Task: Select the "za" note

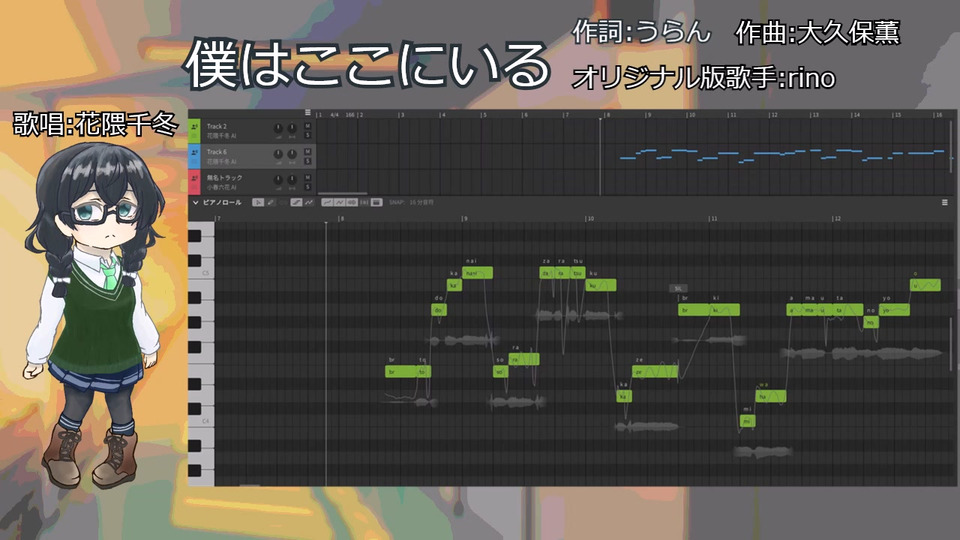Action: pos(547,273)
